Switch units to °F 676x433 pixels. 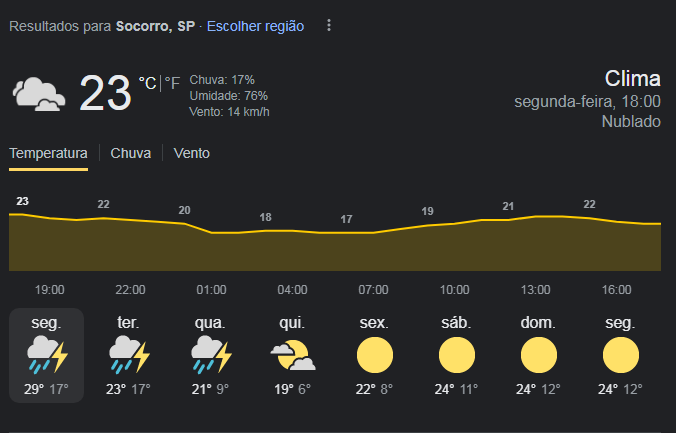[x=172, y=83]
